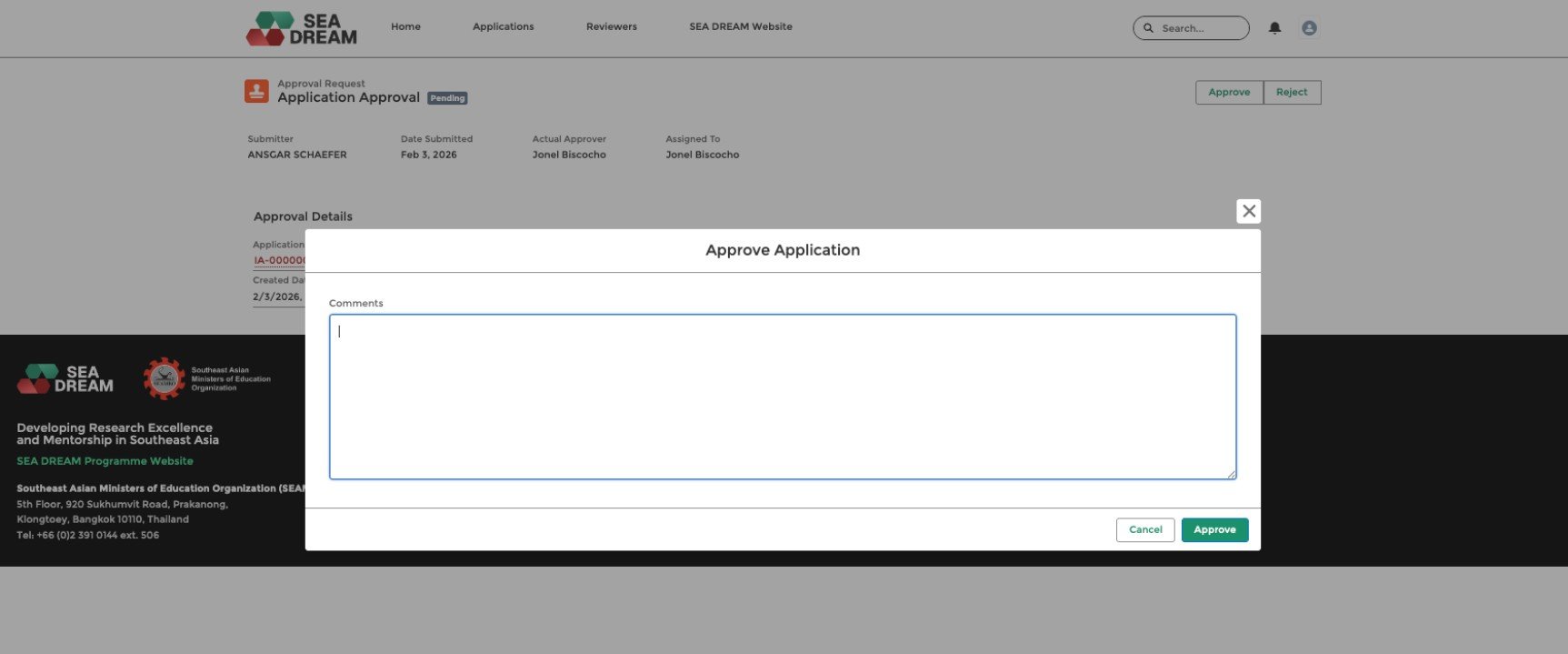Close the Approve Application dialog with X
1568x654 pixels.
(1249, 211)
